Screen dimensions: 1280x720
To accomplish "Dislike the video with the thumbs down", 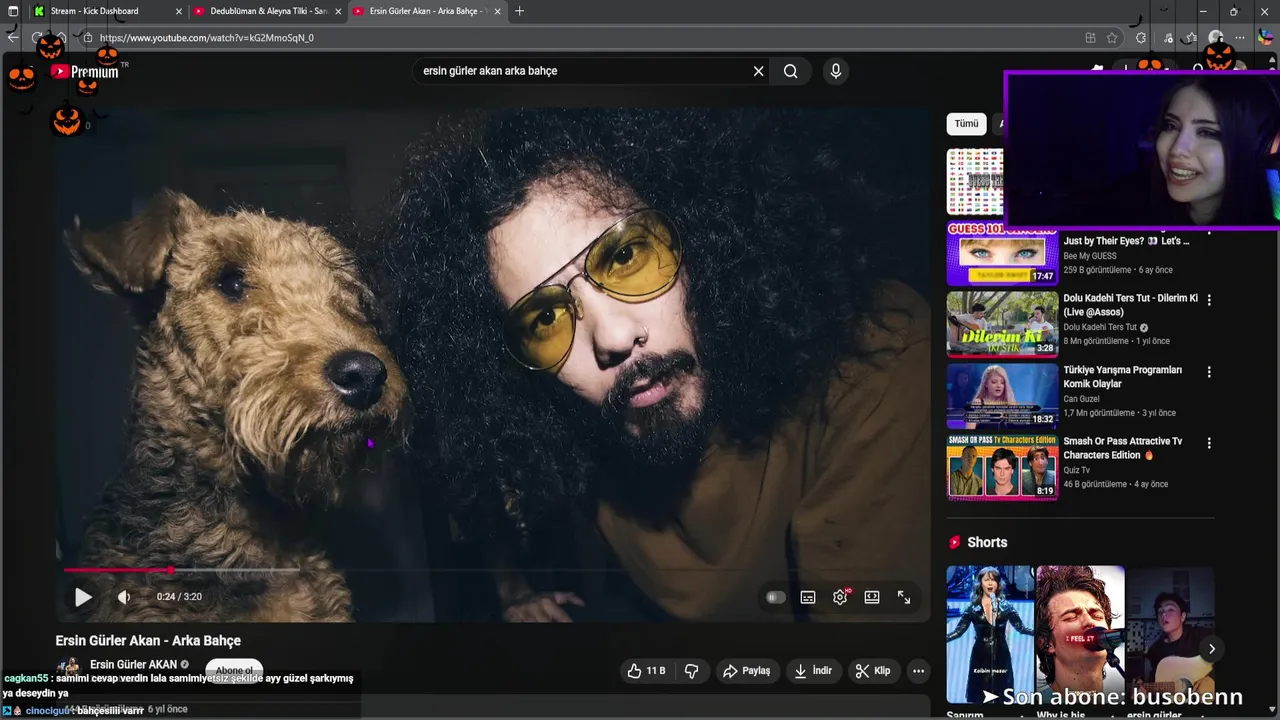I will 691,671.
